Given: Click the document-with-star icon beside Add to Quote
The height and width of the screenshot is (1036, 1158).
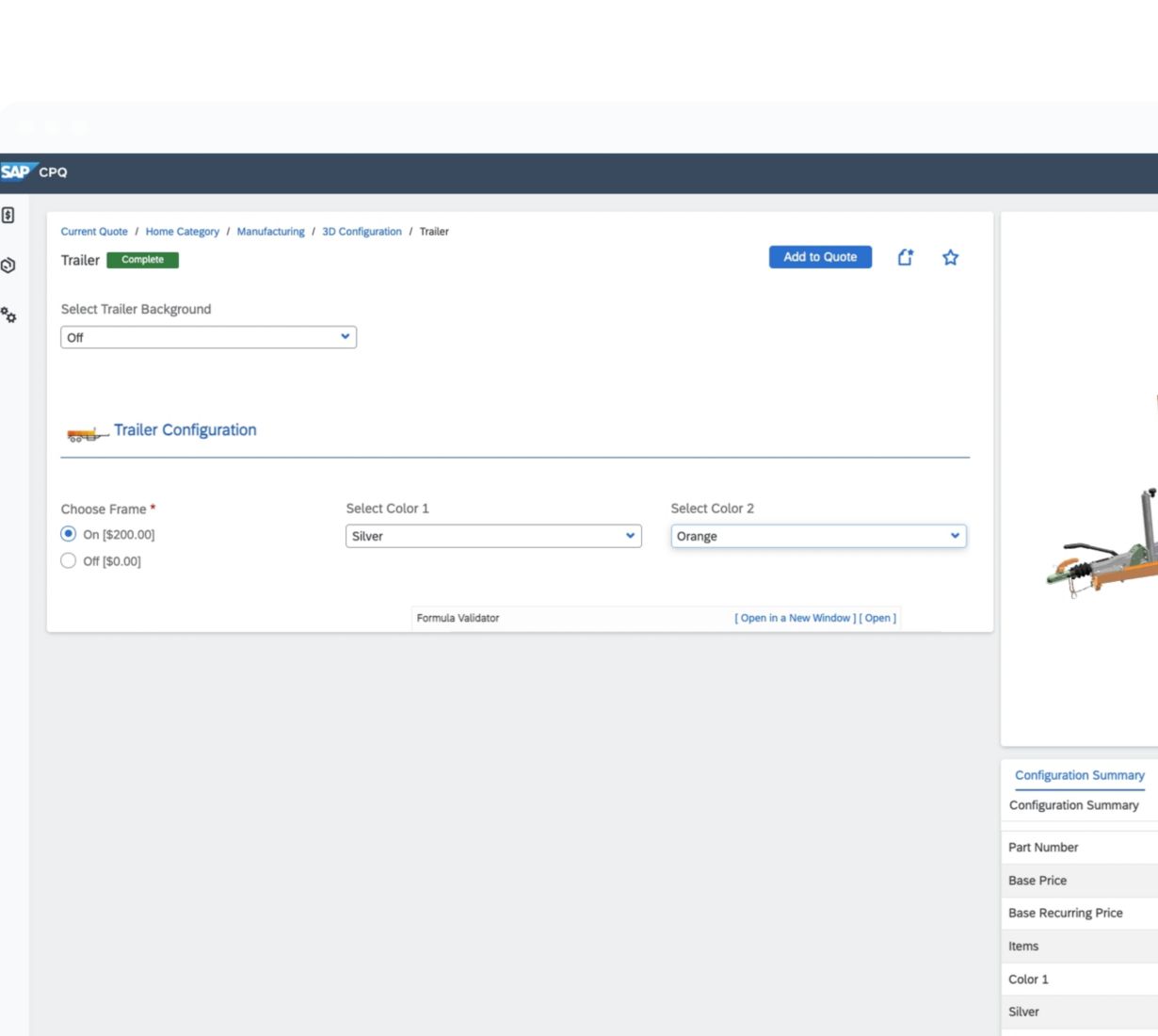Looking at the screenshot, I should pyautogui.click(x=905, y=257).
